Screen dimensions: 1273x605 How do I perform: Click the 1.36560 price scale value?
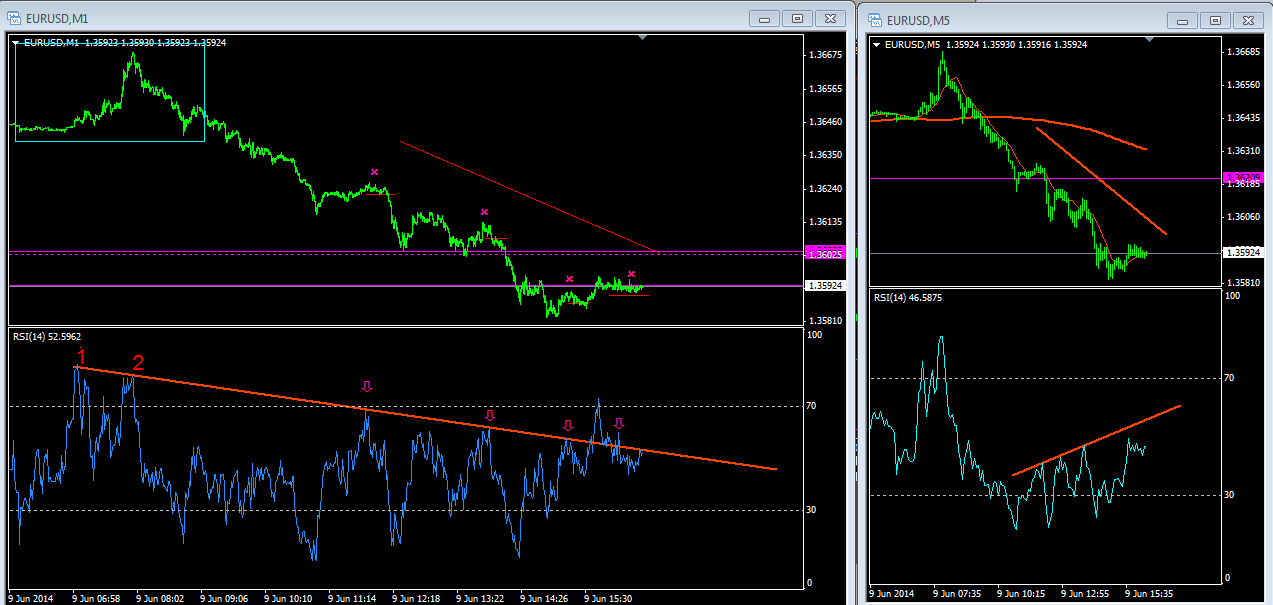pyautogui.click(x=1244, y=85)
